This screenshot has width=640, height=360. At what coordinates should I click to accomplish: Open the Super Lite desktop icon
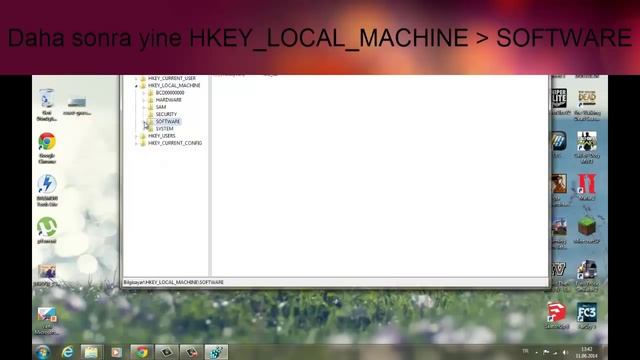(559, 101)
